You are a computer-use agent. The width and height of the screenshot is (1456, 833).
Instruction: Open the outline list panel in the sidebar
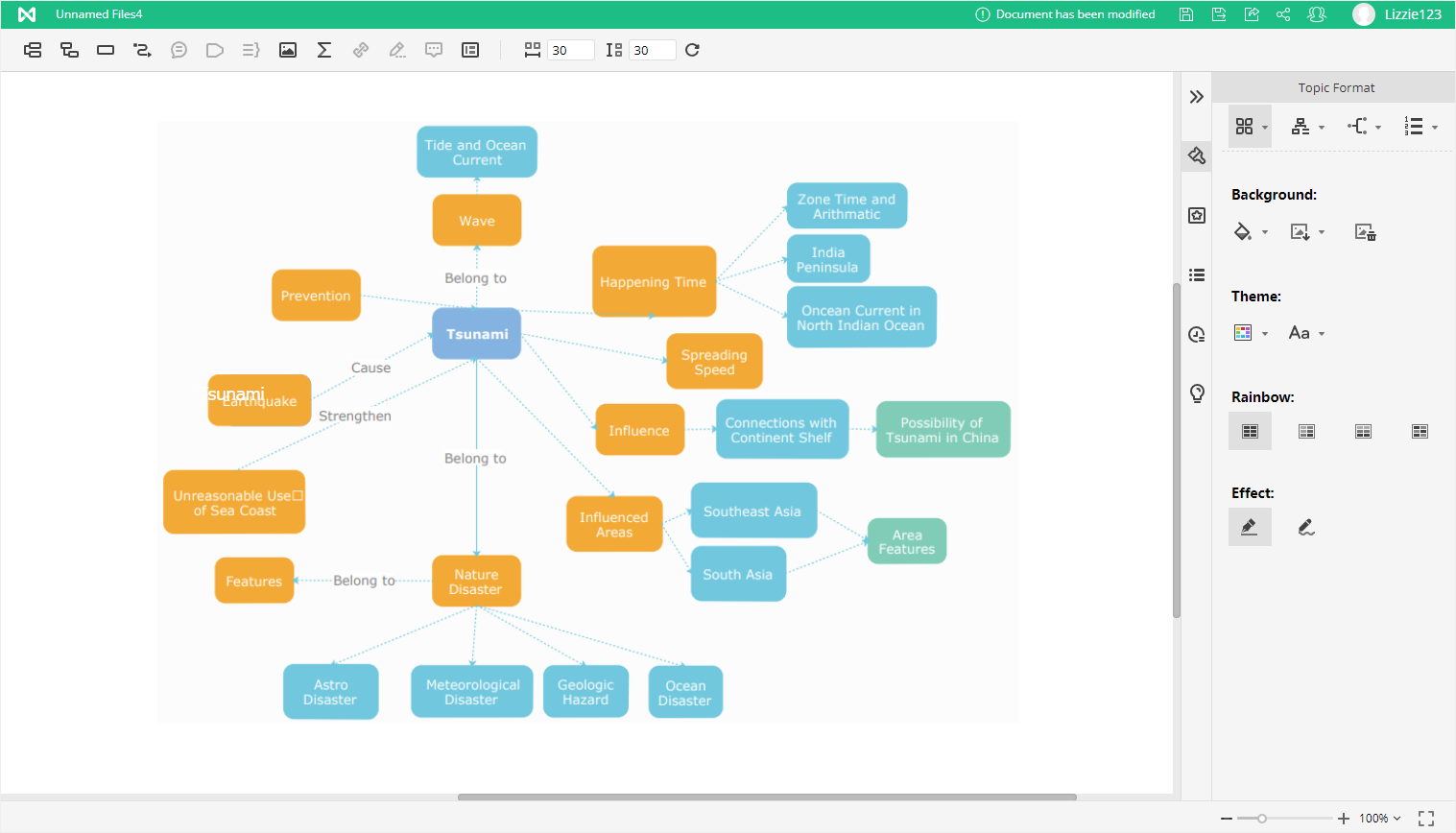1197,275
